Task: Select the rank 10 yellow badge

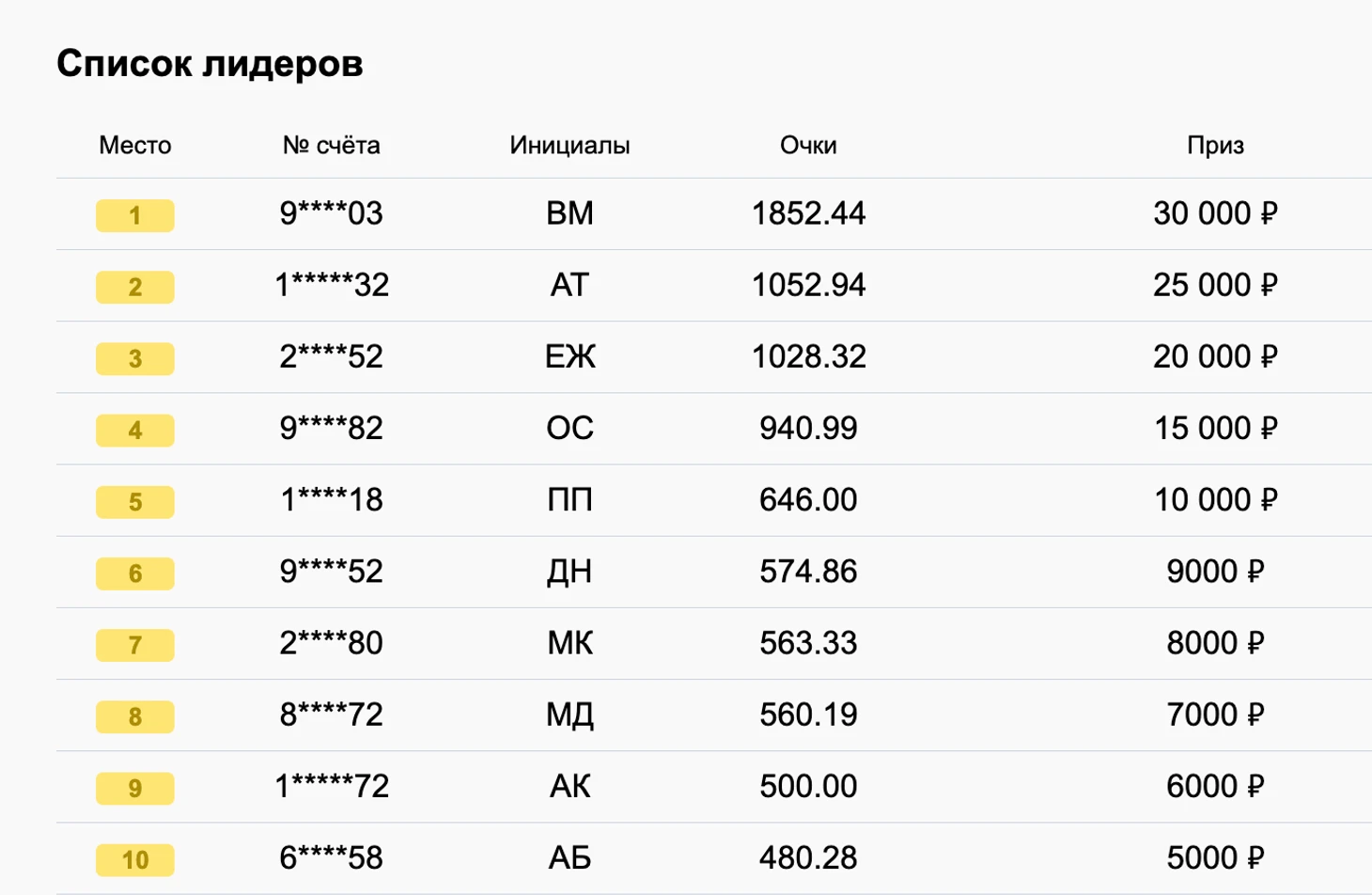Action: [x=134, y=859]
